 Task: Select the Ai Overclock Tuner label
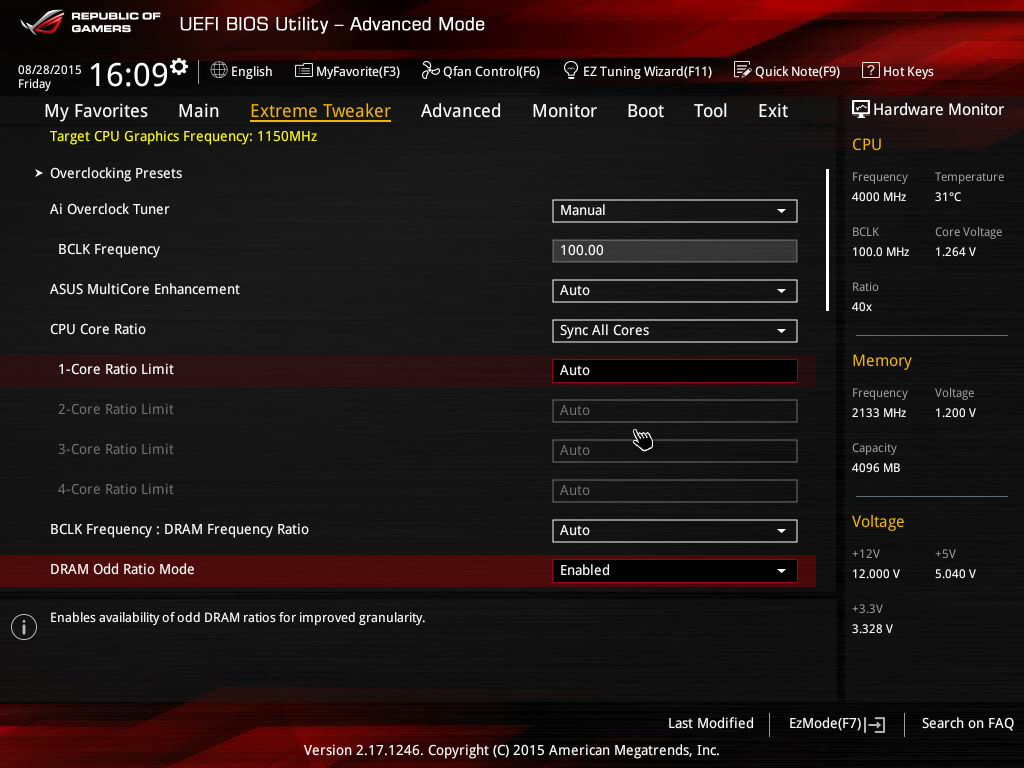coord(110,209)
